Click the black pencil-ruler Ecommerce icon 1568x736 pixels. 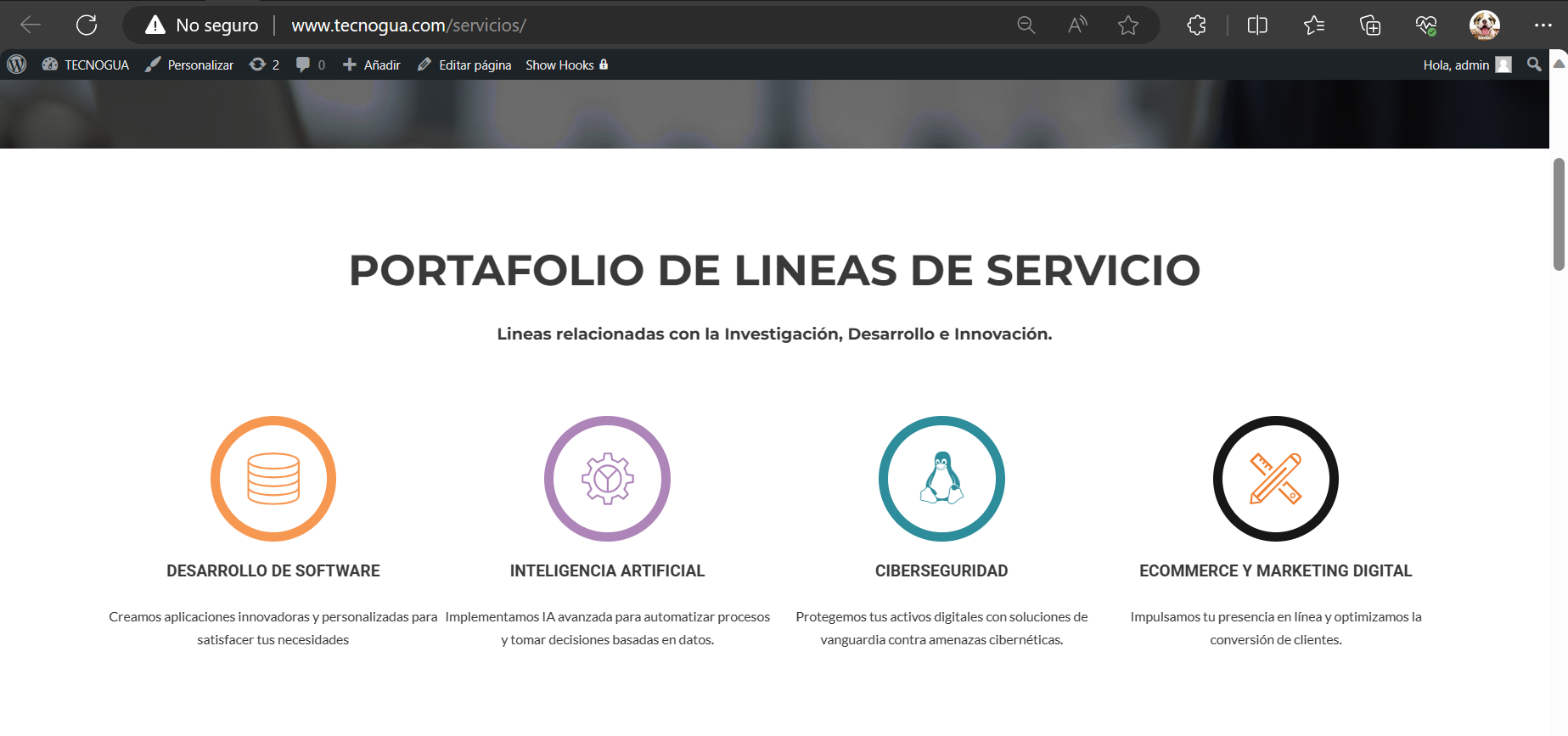(x=1276, y=479)
